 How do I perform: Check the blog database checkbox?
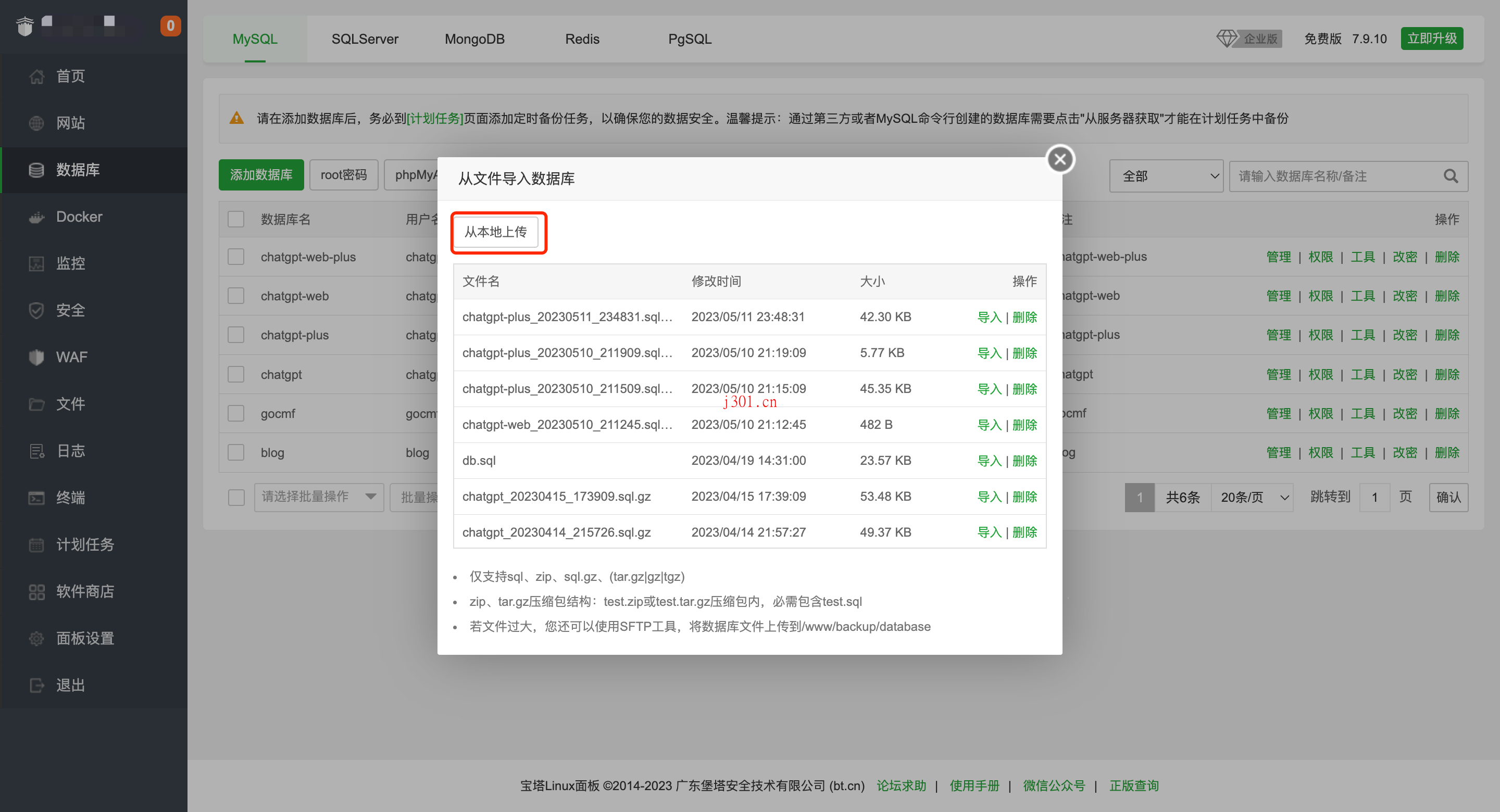(x=236, y=452)
